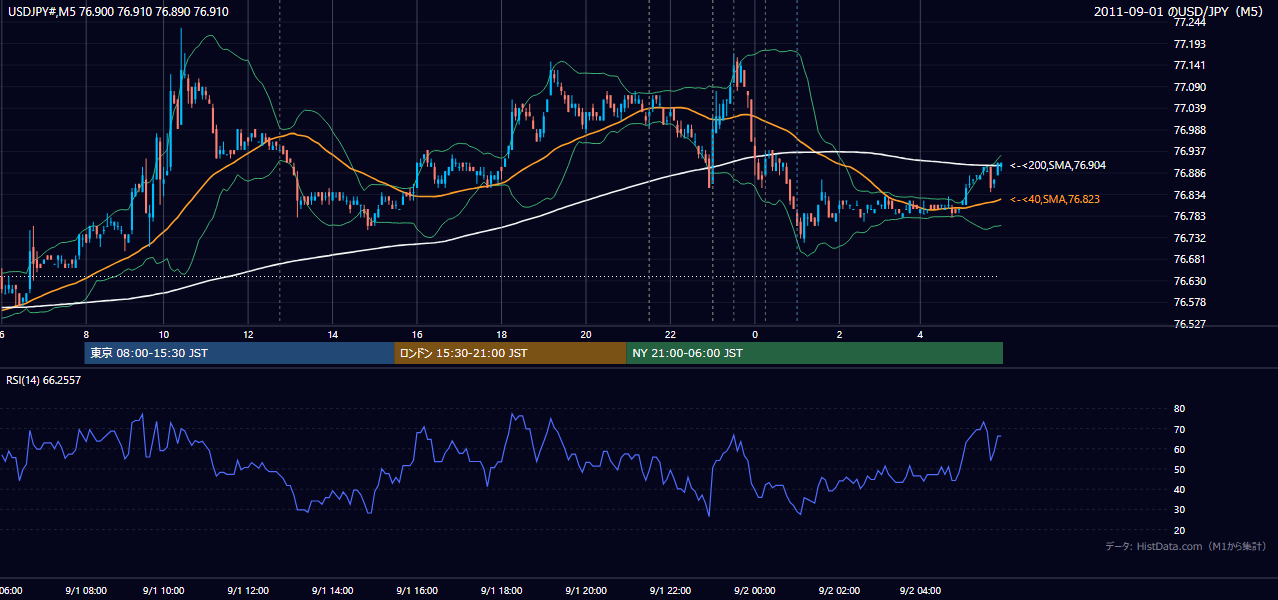Click price level 77.244 on the axis
Image resolution: width=1278 pixels, height=600 pixels.
(1191, 23)
